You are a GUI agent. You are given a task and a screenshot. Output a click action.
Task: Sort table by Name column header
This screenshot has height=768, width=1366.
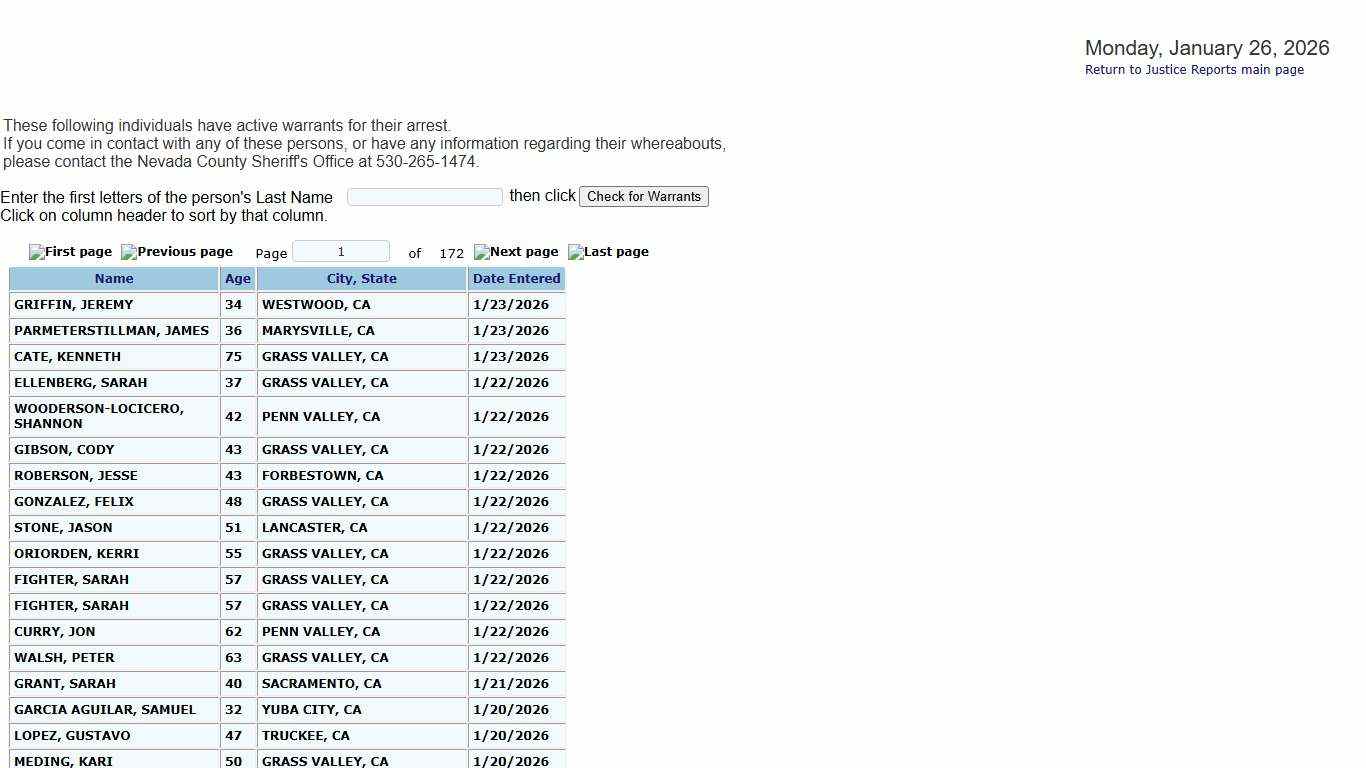pos(114,279)
